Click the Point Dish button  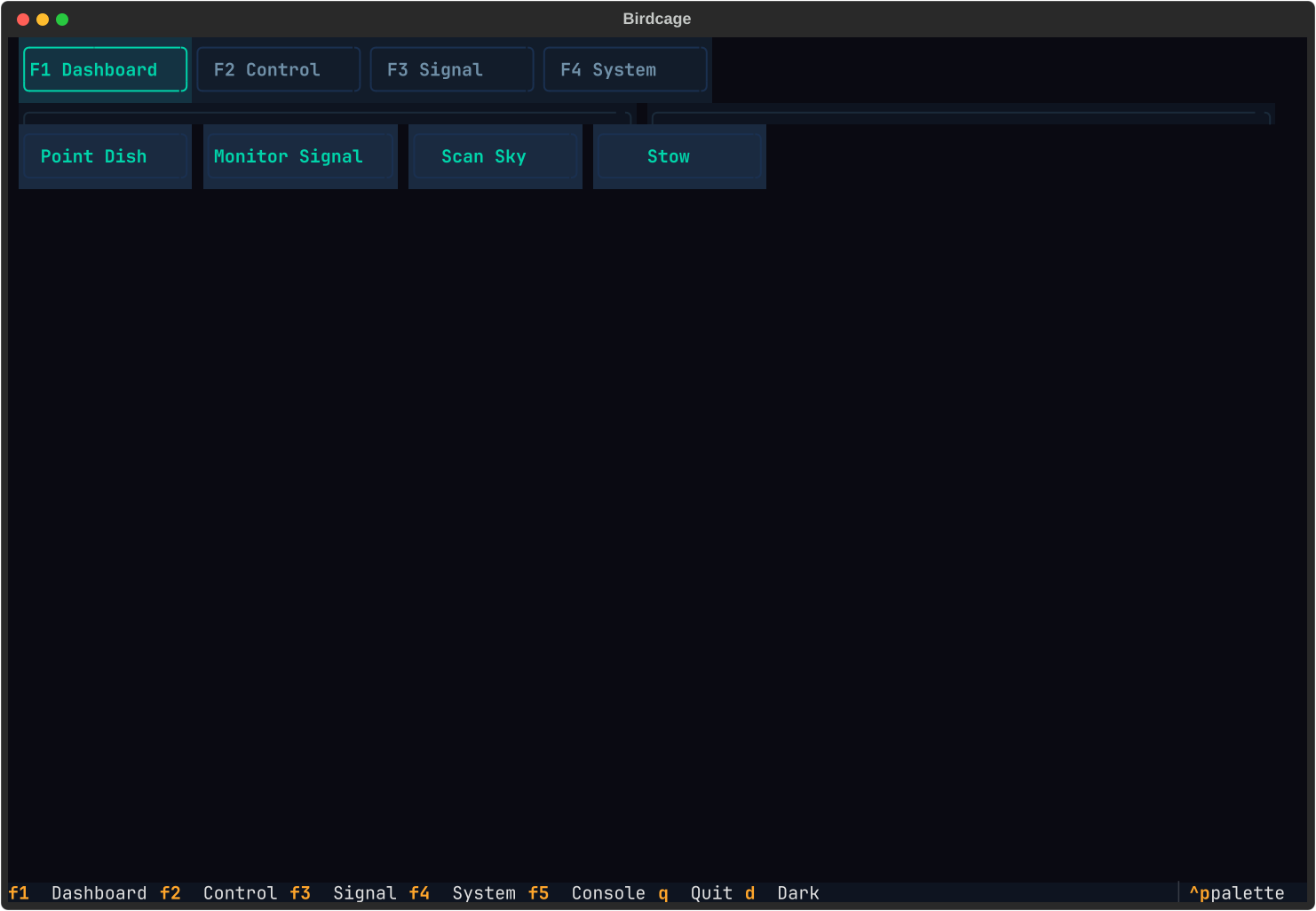click(105, 156)
